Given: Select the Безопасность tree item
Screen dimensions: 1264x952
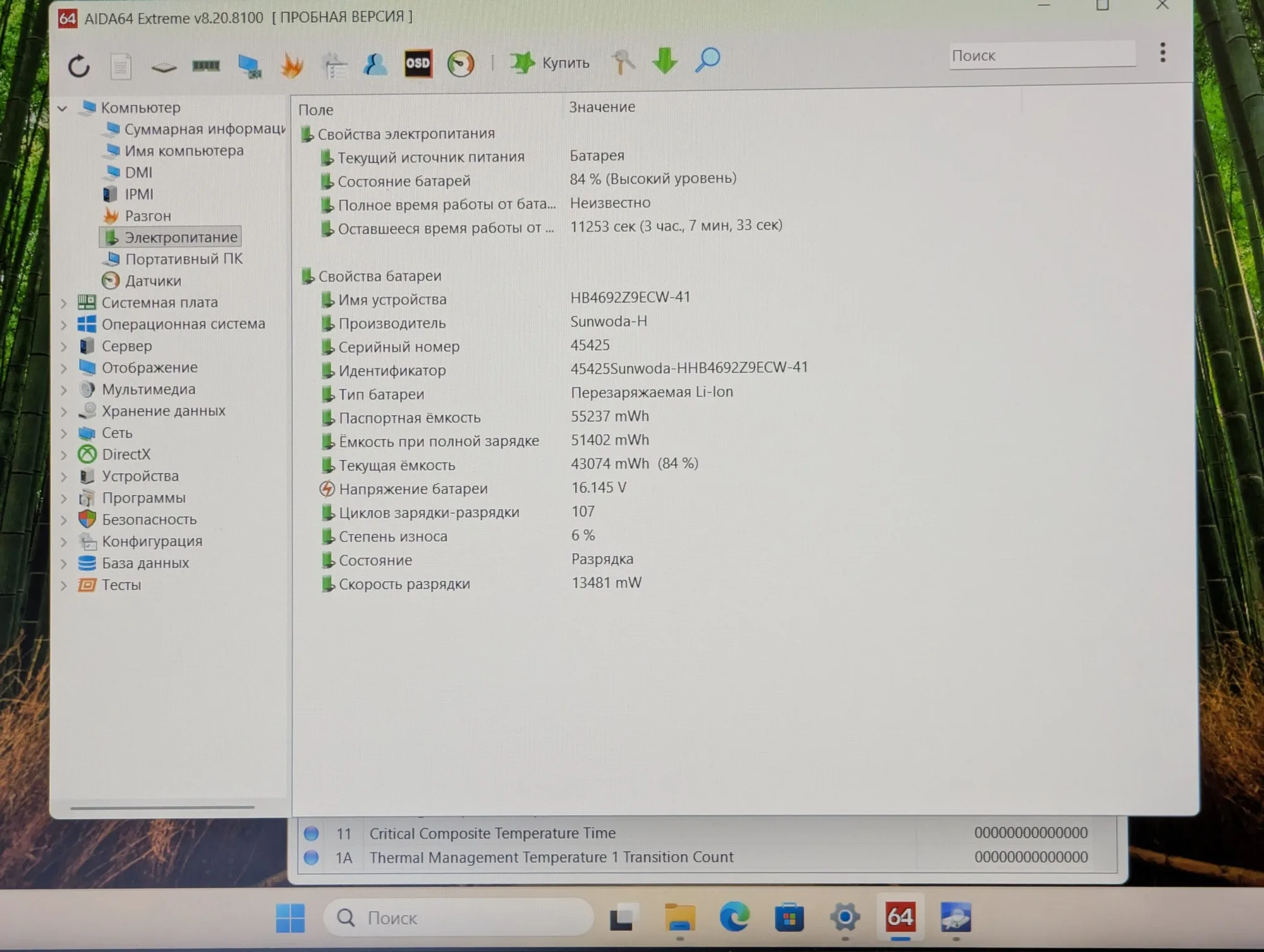Looking at the screenshot, I should [138, 520].
